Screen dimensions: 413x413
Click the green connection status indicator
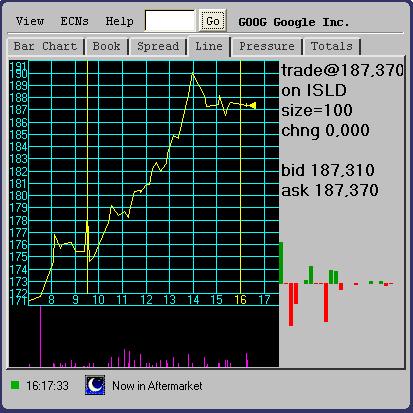tap(15, 385)
